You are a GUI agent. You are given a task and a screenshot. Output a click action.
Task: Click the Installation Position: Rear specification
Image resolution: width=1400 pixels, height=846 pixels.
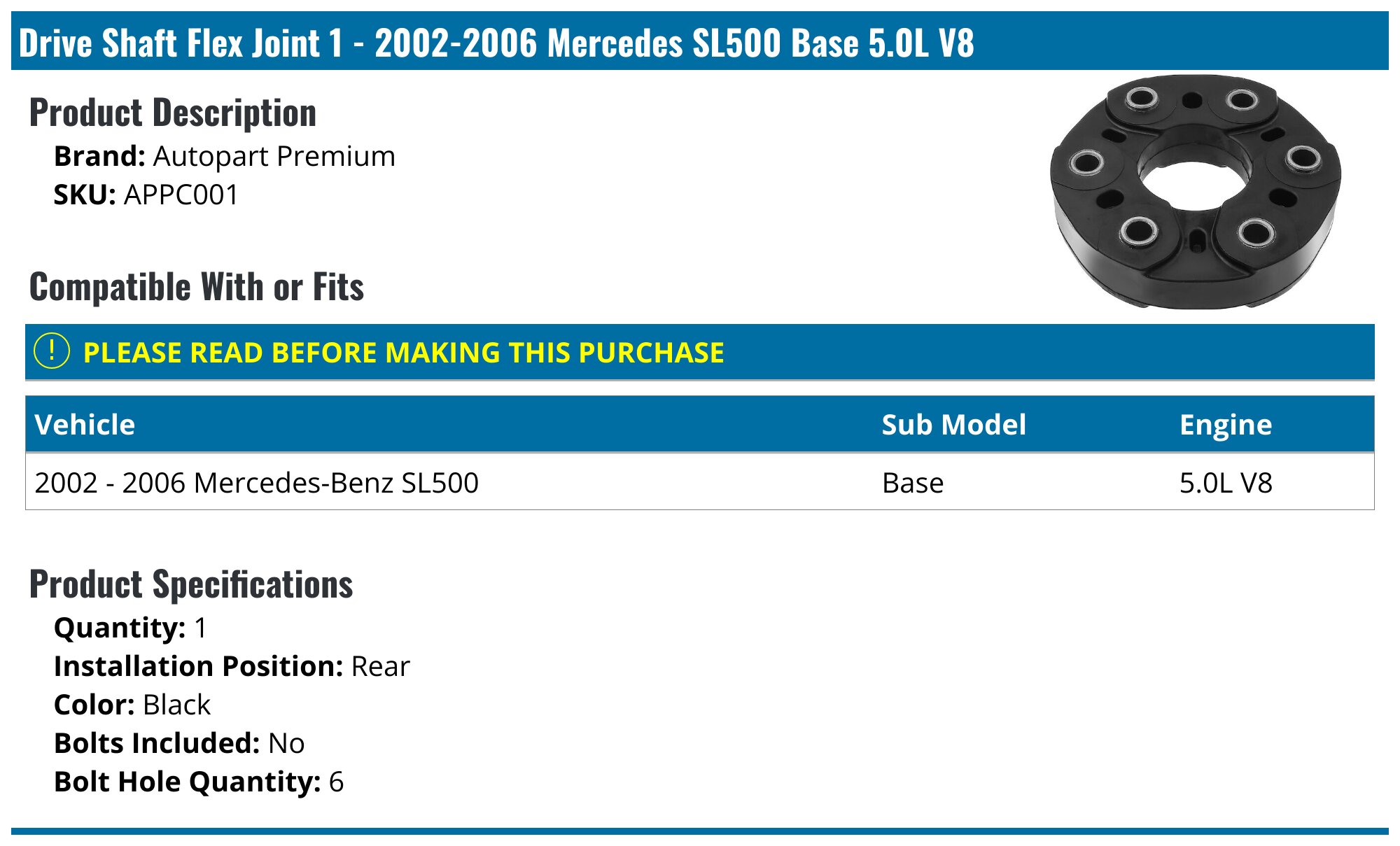click(x=232, y=666)
